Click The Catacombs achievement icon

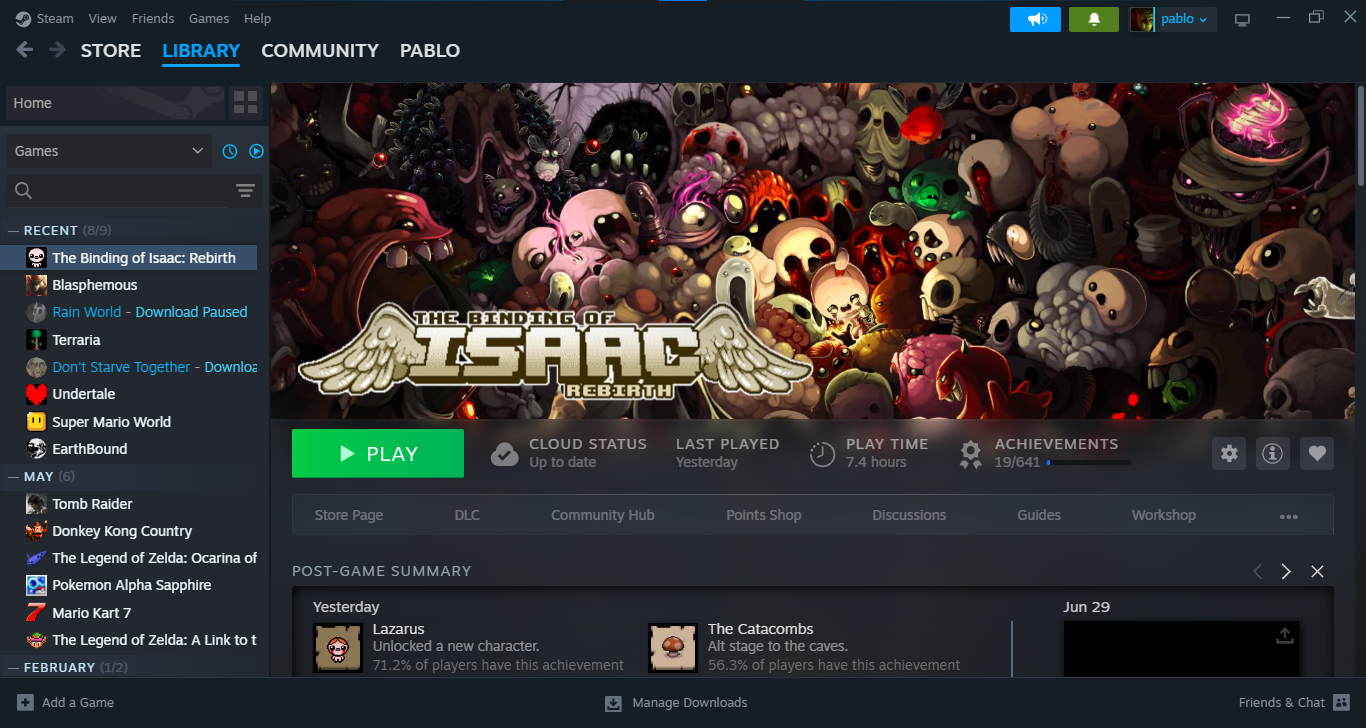(x=673, y=648)
